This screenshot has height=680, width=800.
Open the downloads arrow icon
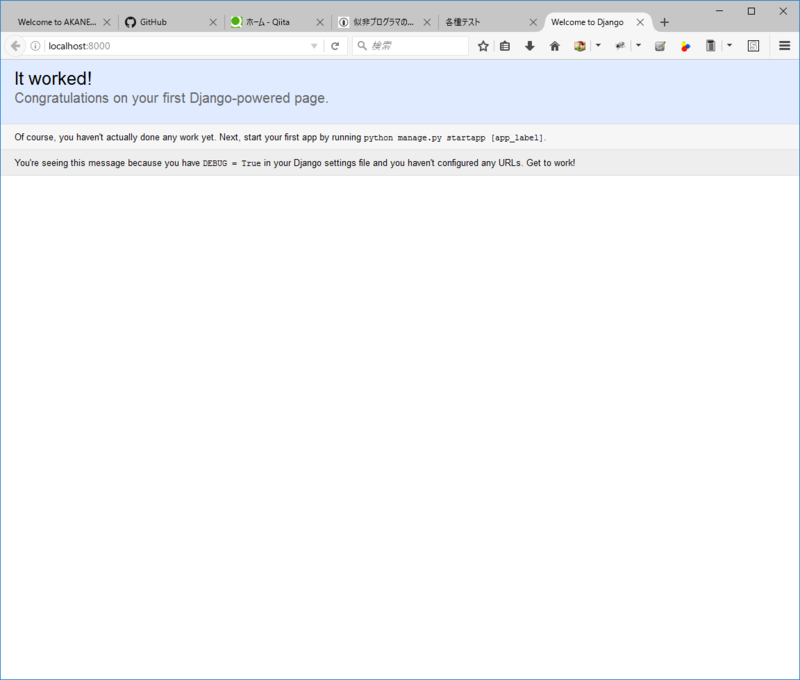[530, 46]
